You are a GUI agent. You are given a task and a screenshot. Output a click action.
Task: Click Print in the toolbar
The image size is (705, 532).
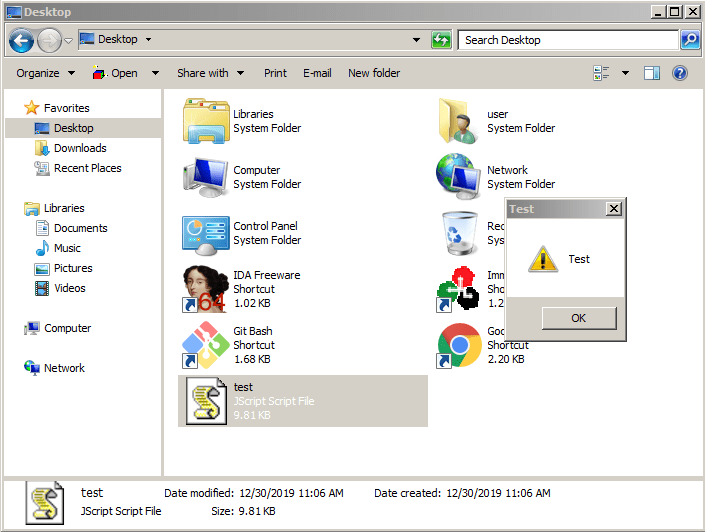(x=275, y=73)
